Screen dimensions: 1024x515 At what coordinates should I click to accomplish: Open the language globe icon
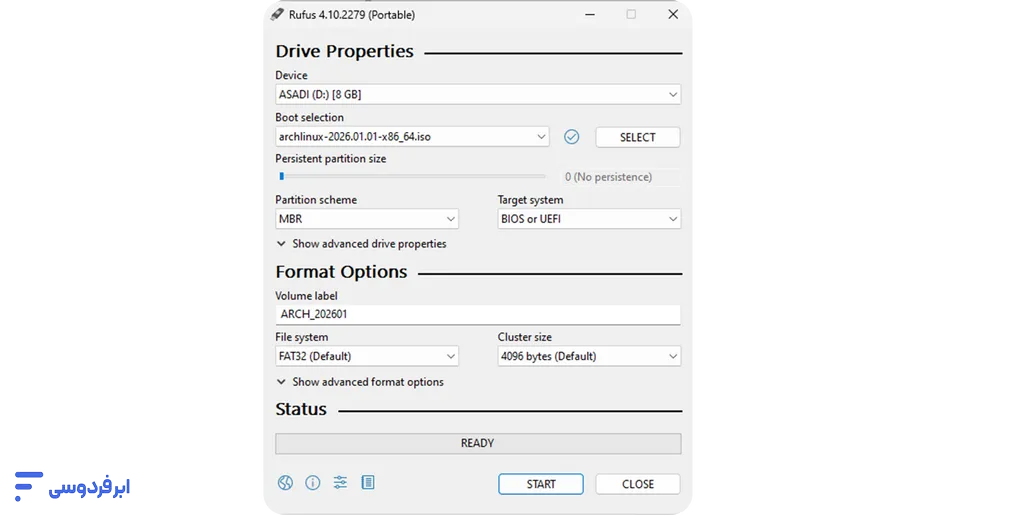click(285, 483)
